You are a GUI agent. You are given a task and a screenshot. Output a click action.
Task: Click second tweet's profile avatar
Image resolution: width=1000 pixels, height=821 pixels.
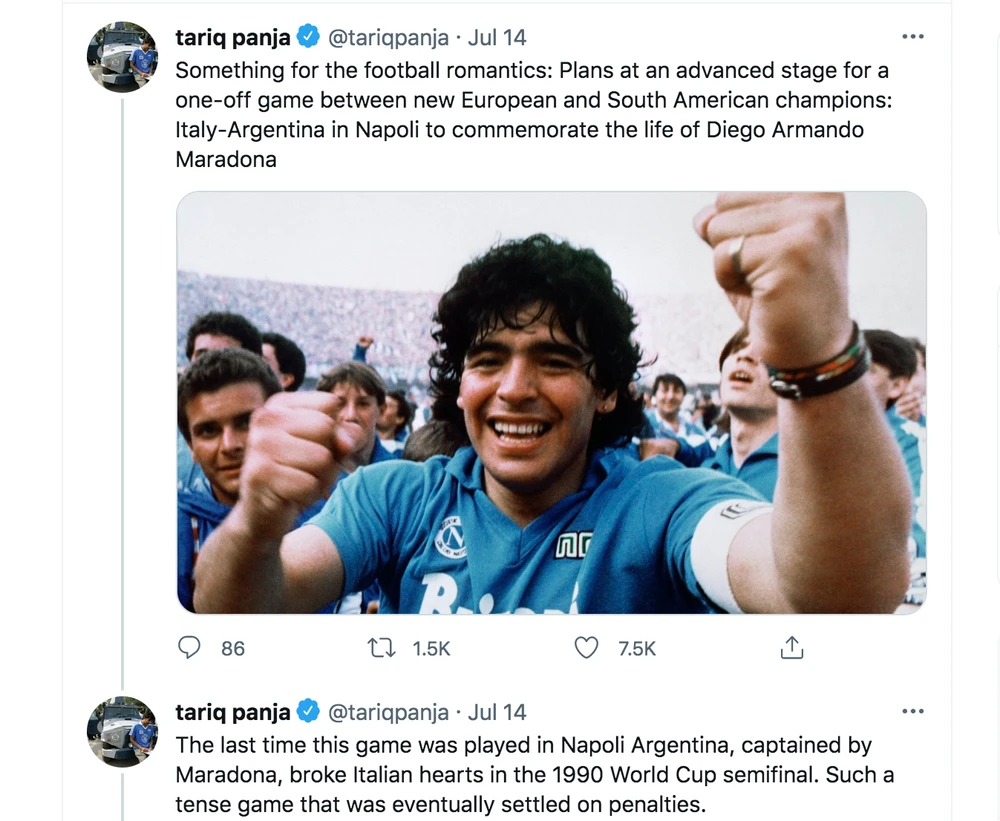123,731
